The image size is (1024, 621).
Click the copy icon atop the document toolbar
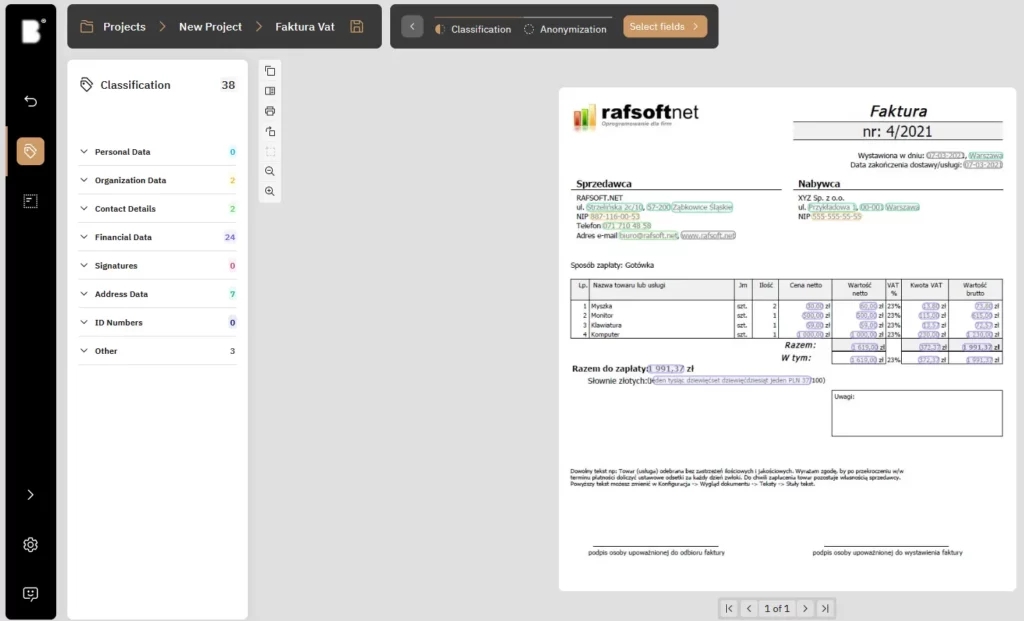270,71
